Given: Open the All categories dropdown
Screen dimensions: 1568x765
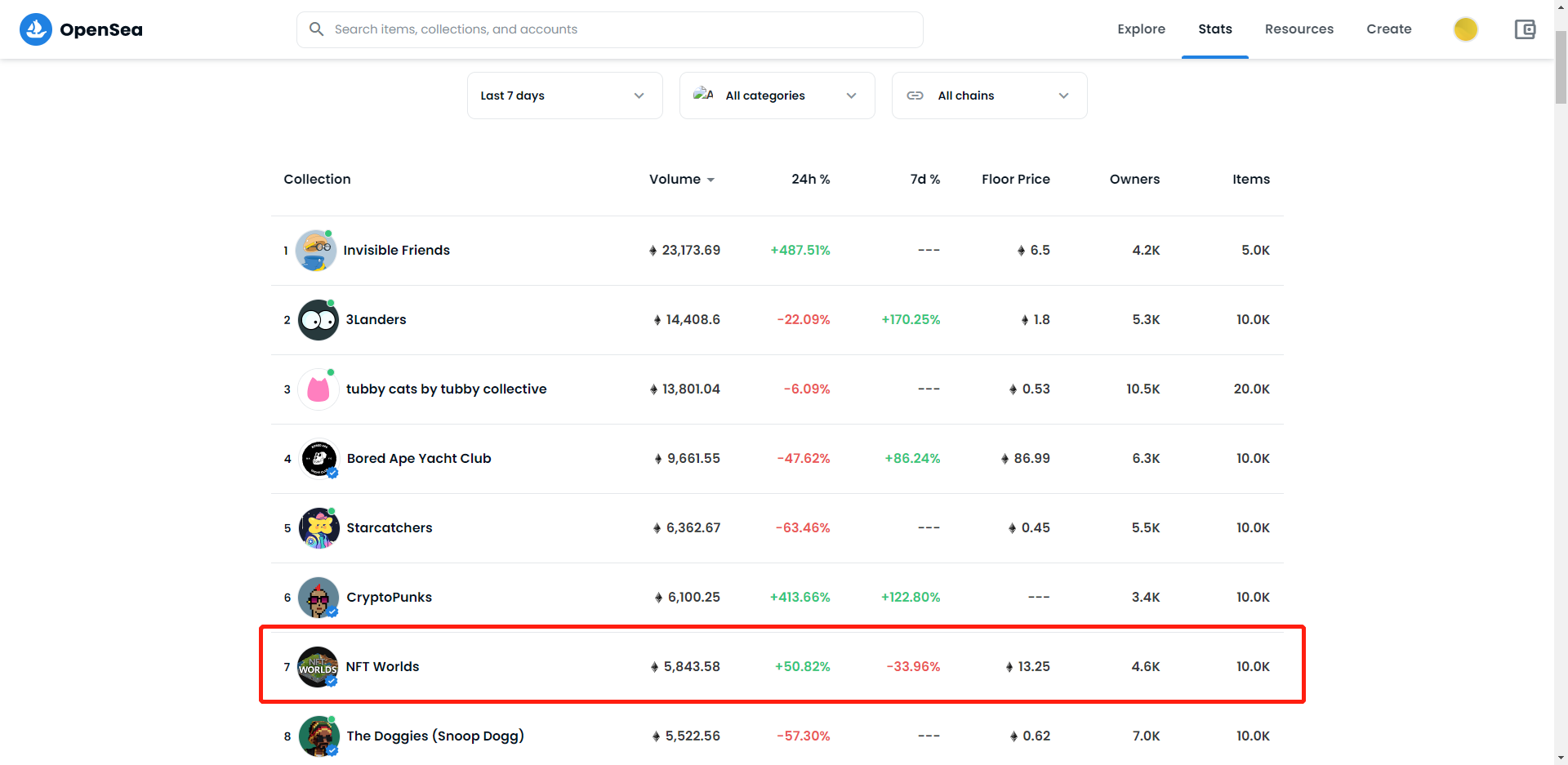Looking at the screenshot, I should pos(777,96).
